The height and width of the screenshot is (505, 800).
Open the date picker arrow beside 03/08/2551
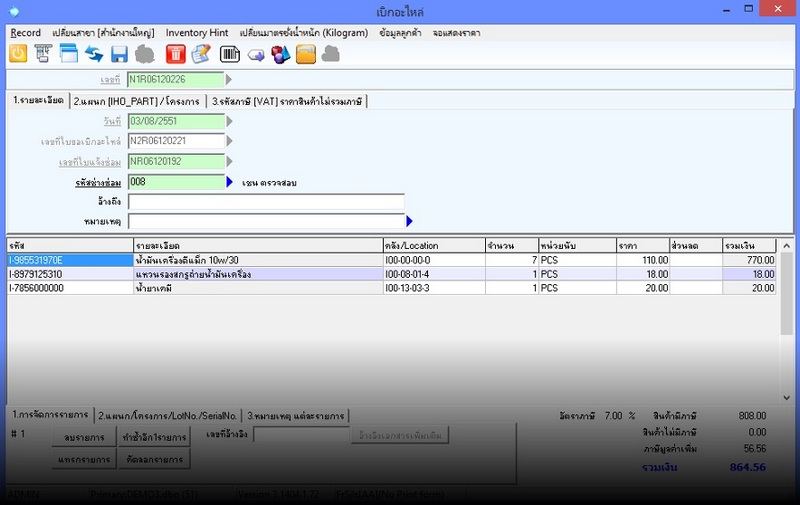[229, 121]
